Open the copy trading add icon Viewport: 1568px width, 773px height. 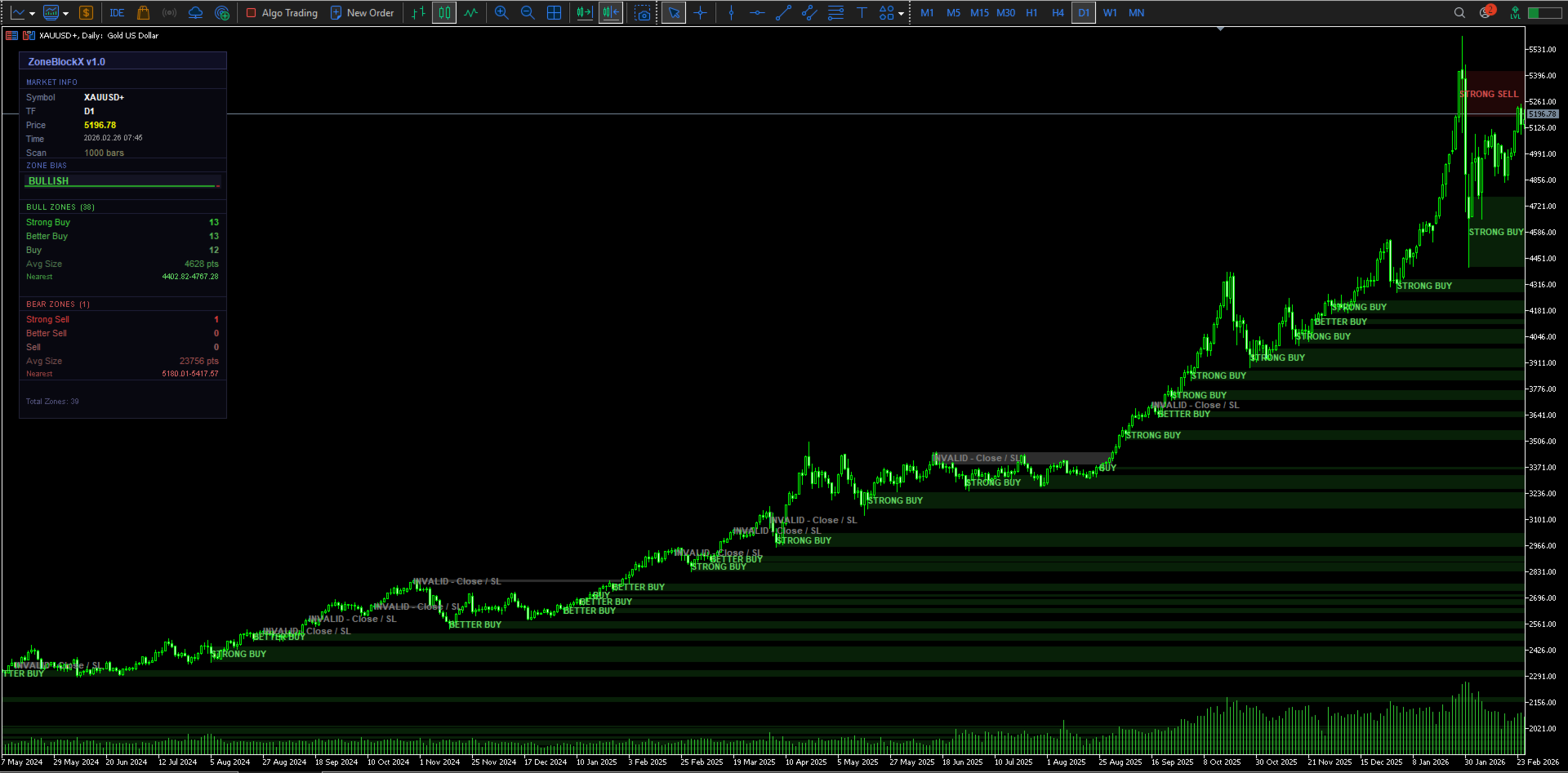click(x=221, y=13)
